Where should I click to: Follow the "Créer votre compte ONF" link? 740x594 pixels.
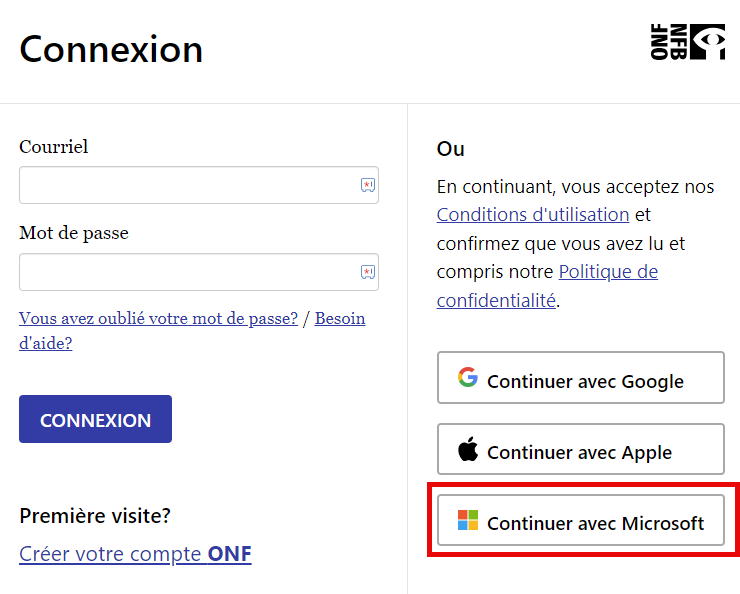click(135, 553)
